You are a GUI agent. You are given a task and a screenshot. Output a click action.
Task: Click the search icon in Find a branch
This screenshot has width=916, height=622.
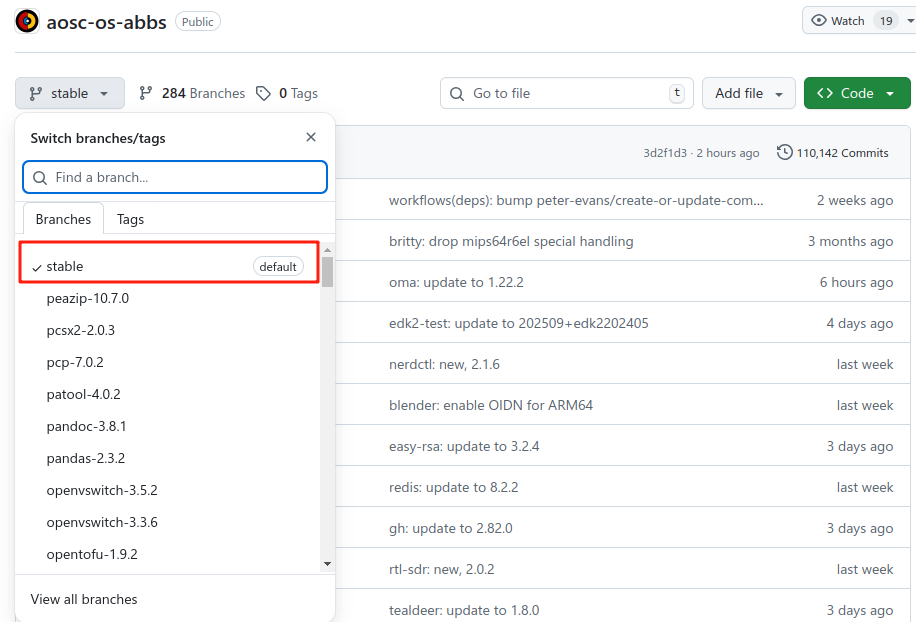tap(40, 177)
